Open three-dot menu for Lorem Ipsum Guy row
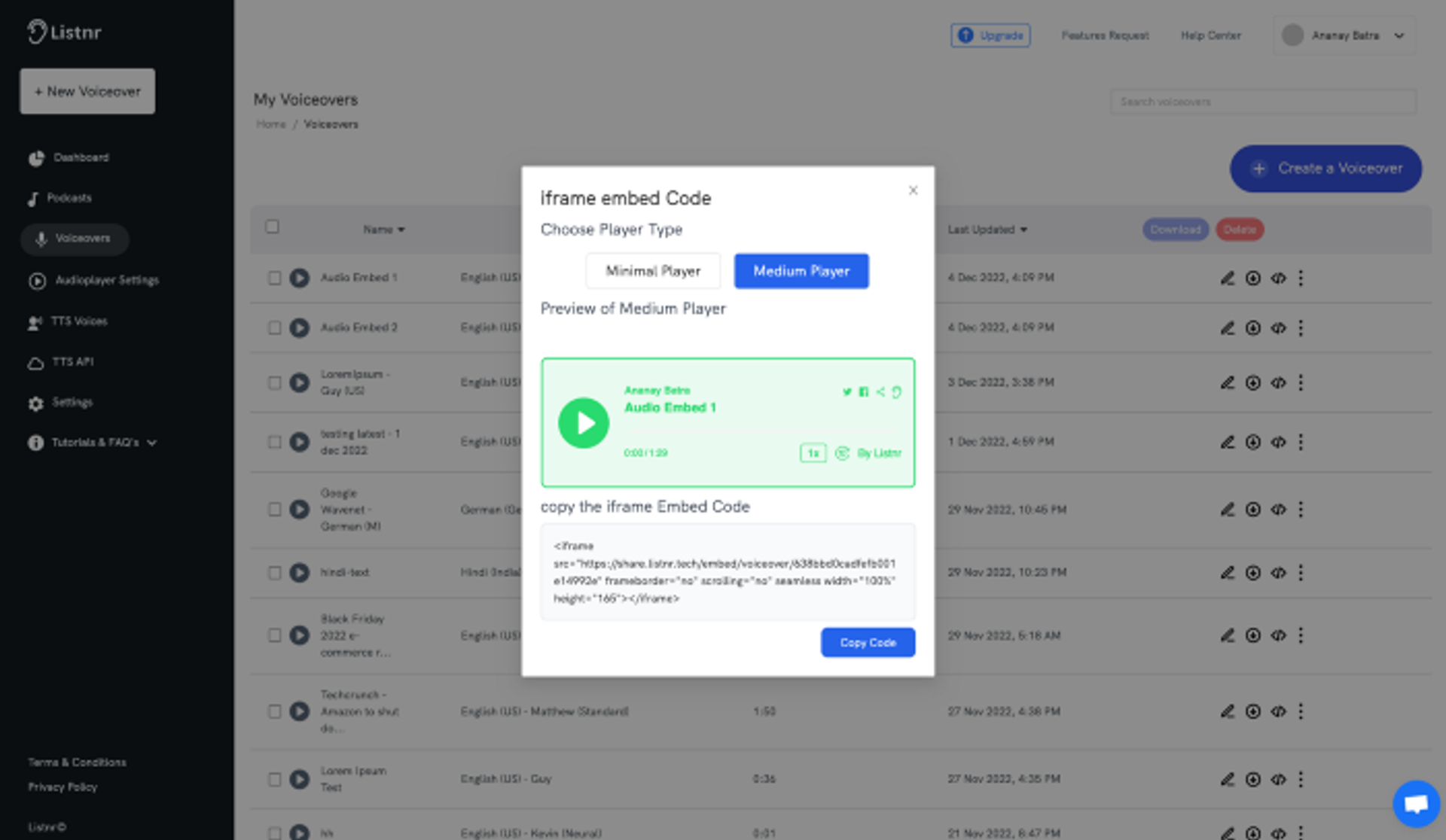Image resolution: width=1446 pixels, height=840 pixels. [1301, 382]
